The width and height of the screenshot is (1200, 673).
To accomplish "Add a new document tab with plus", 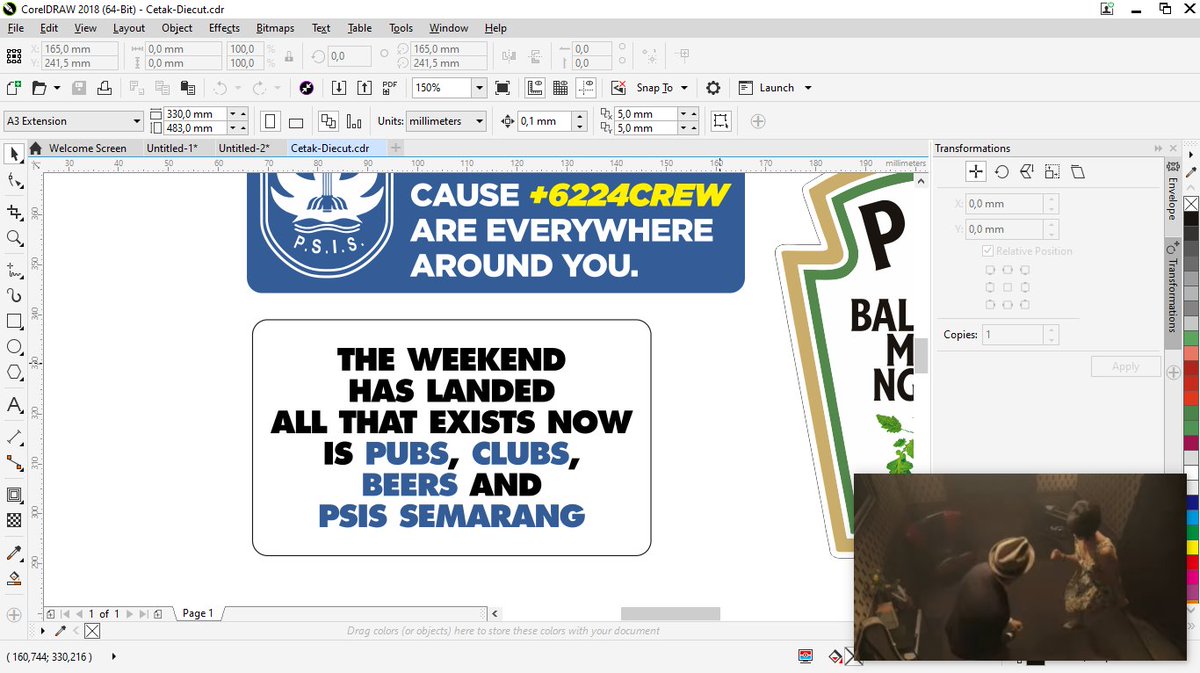I will (x=395, y=148).
